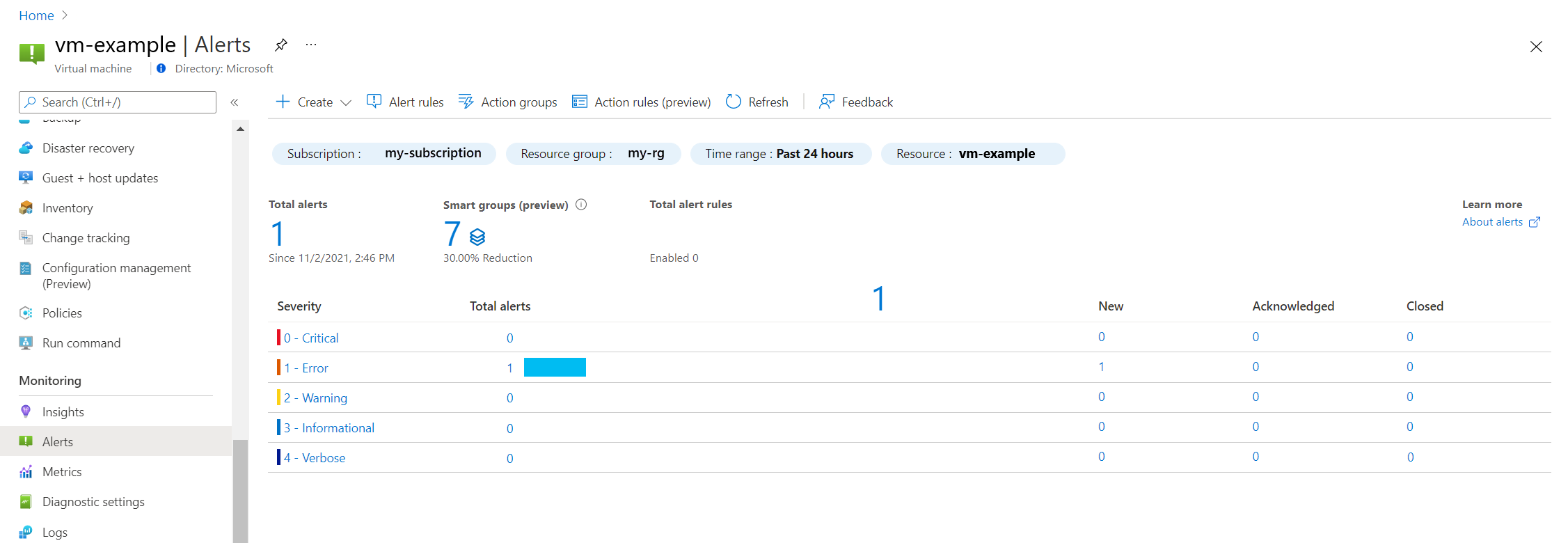Open the Create dropdown arrow

click(x=346, y=102)
